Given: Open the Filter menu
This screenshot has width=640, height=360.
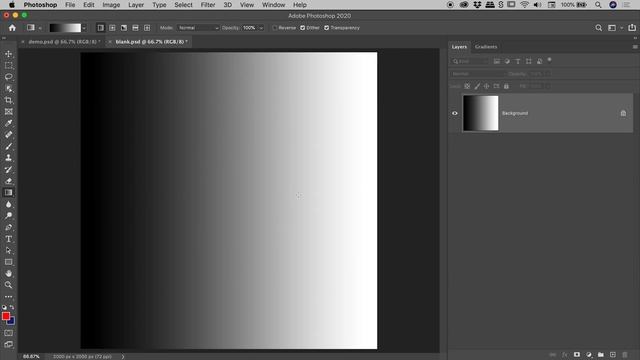Looking at the screenshot, I should coord(208,5).
